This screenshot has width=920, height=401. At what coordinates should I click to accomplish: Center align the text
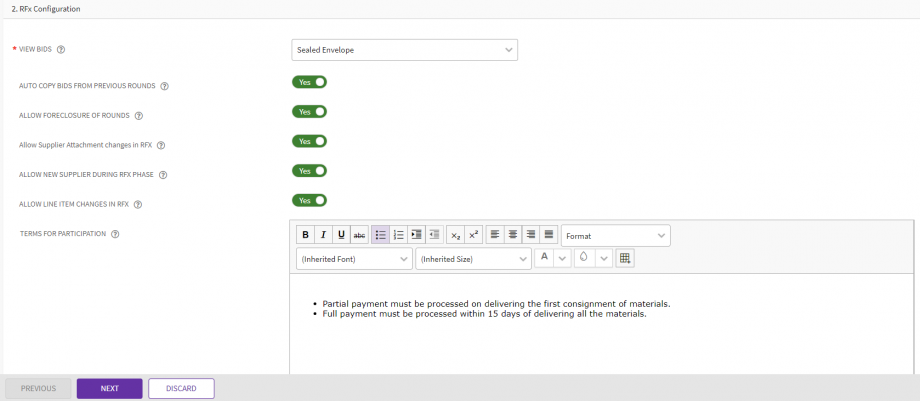coord(513,235)
